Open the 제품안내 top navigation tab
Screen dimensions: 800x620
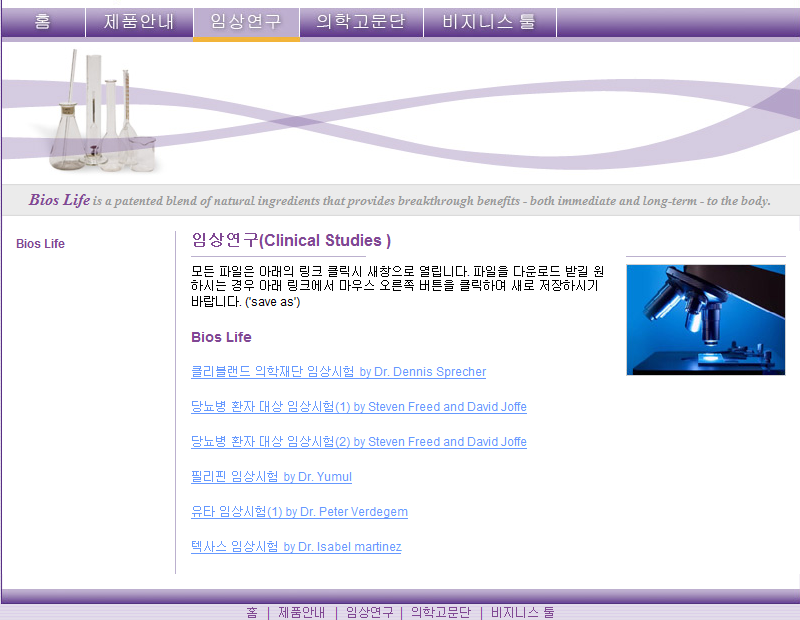(x=139, y=21)
